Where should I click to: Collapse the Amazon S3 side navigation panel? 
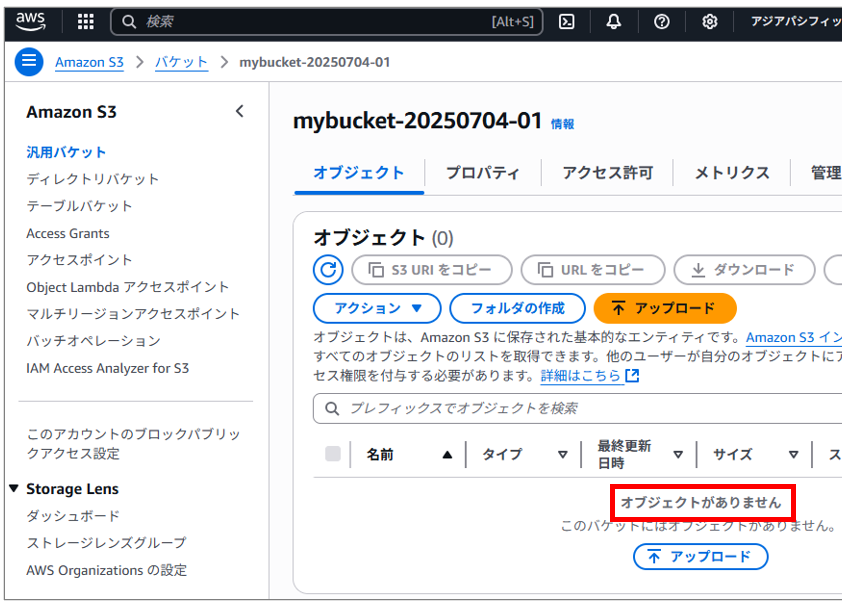point(239,111)
